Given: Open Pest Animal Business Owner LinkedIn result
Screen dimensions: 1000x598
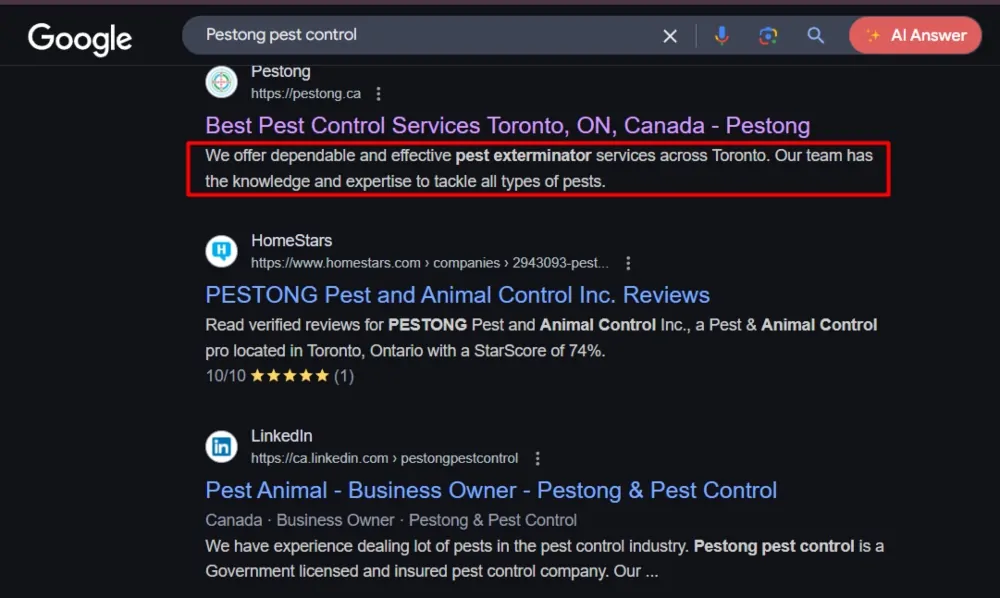Looking at the screenshot, I should pos(490,490).
